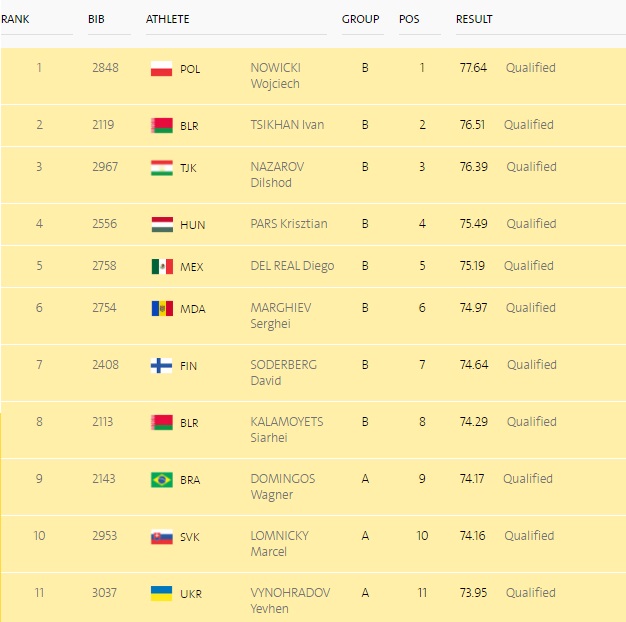626x622 pixels.
Task: Click the Slovakia flag icon
Action: [162, 537]
